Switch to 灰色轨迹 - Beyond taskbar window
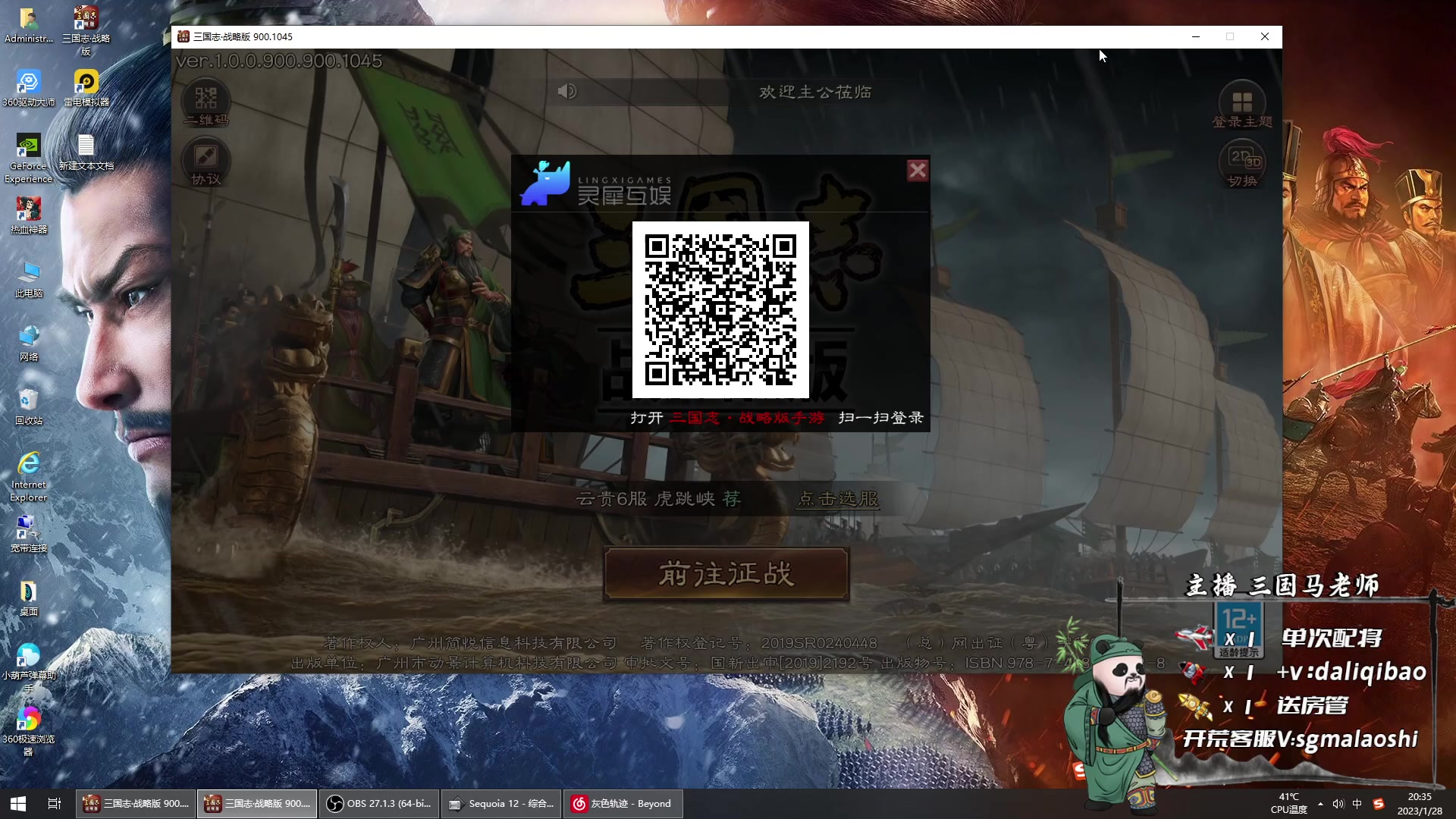 [623, 803]
